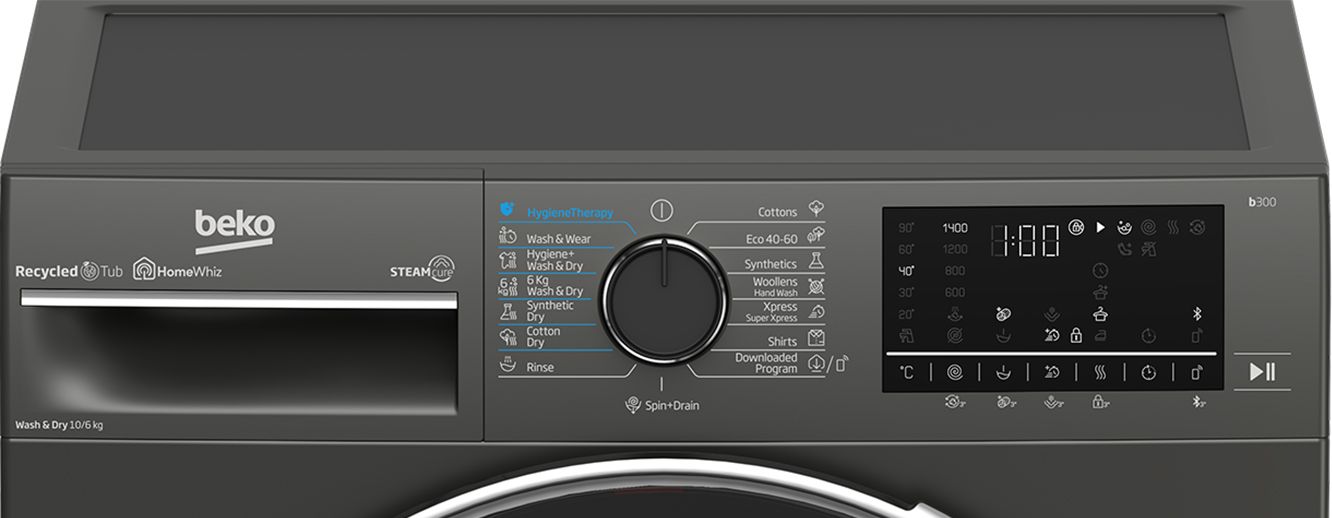Pull open the detergent drawer handle
The width and height of the screenshot is (1332, 518).
[x=239, y=299]
